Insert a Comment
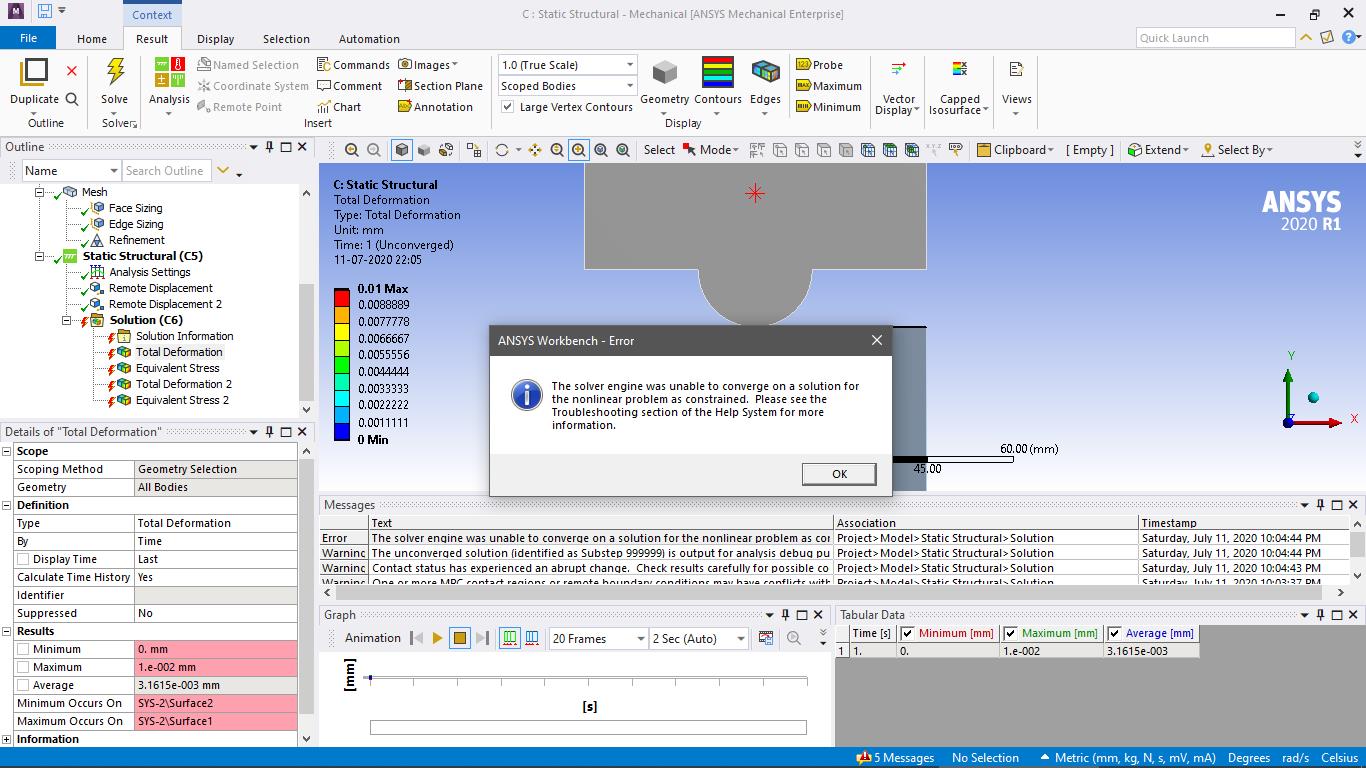The width and height of the screenshot is (1366, 768). [x=349, y=86]
